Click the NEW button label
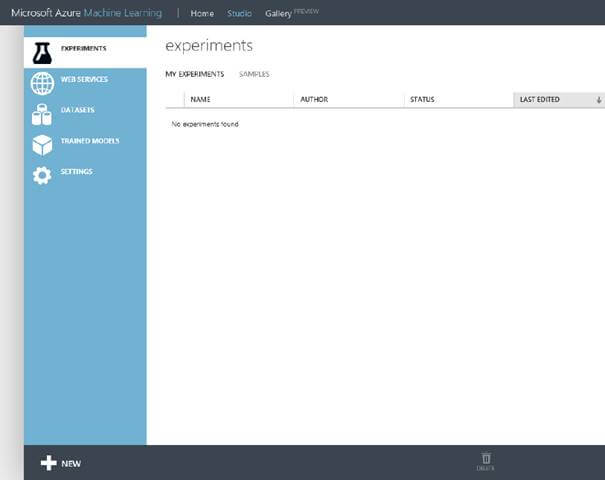 71,463
